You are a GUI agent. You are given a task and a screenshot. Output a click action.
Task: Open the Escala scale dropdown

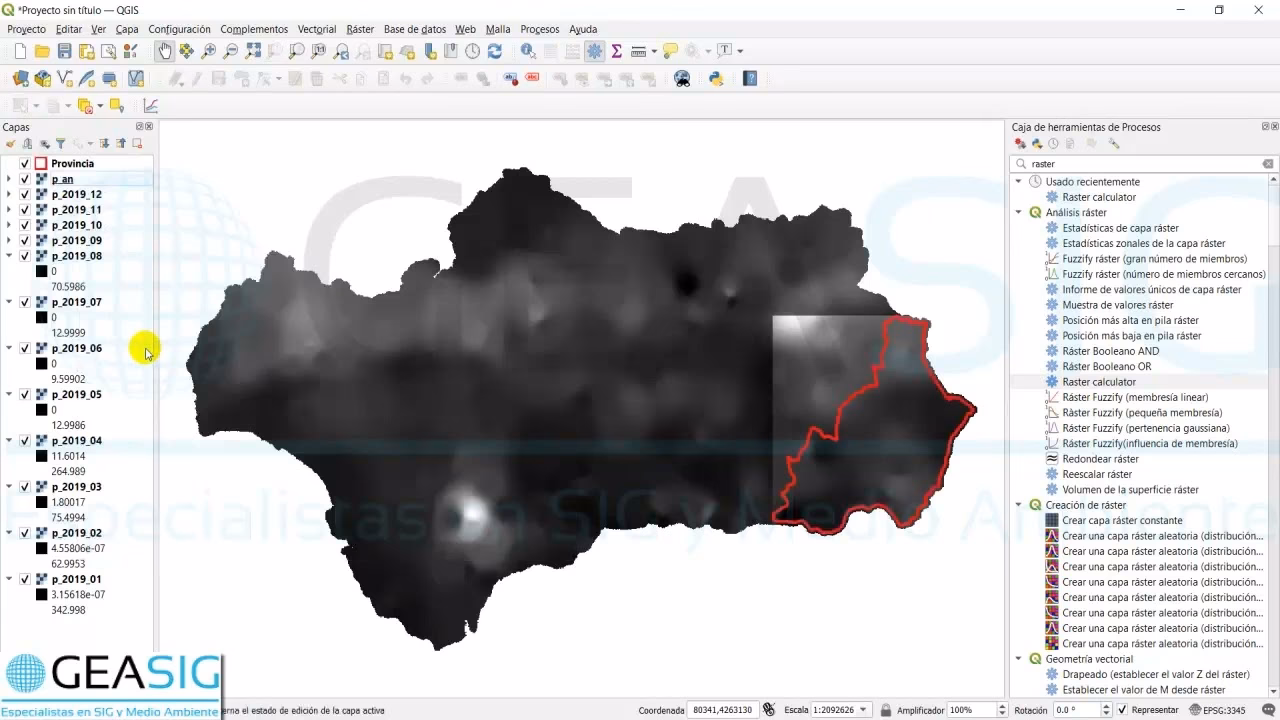[864, 710]
